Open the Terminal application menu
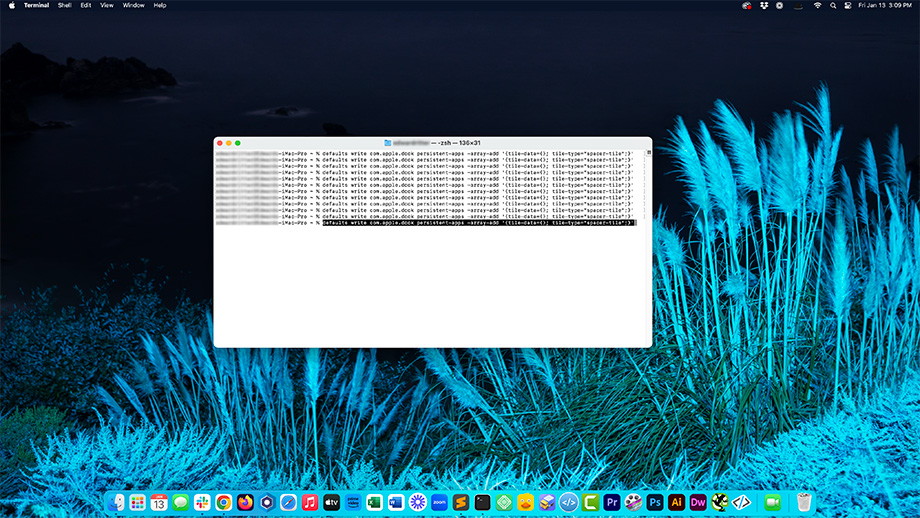Screen dimensions: 920x518 tap(36, 5)
